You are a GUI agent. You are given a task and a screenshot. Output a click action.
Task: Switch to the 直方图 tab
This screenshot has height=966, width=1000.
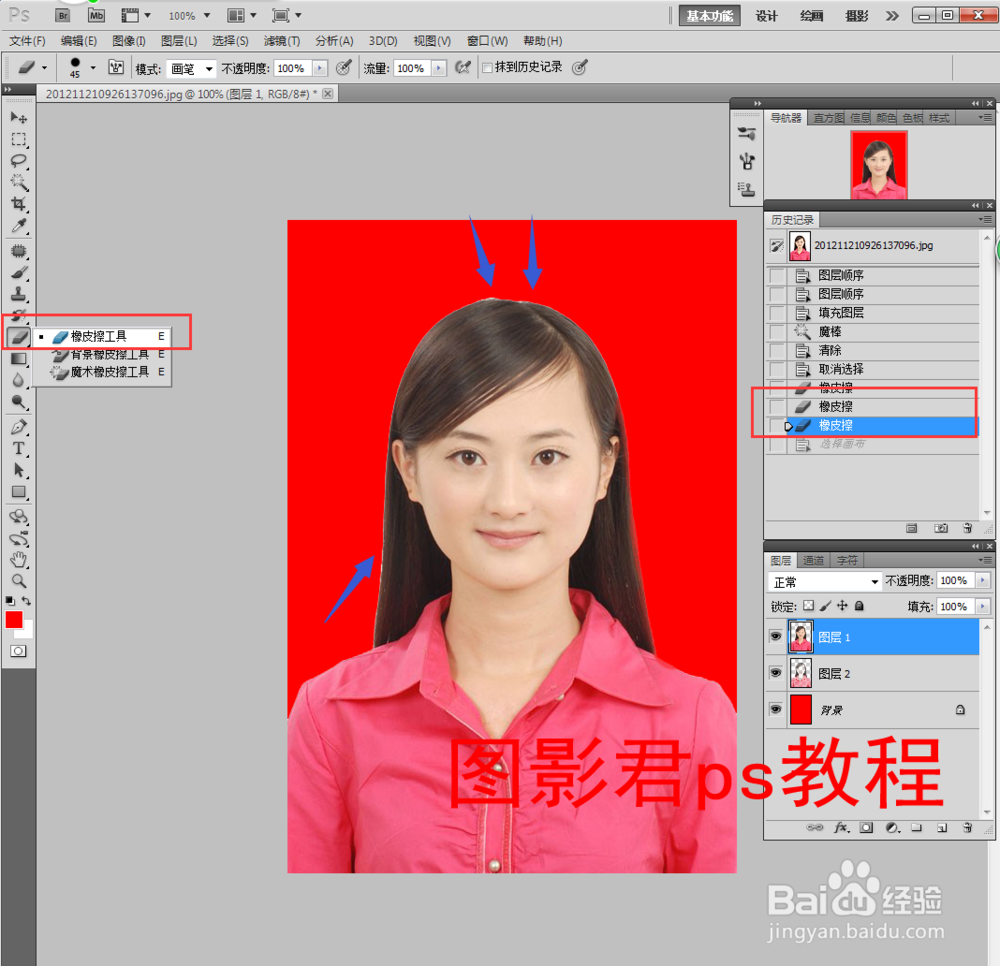click(x=828, y=118)
